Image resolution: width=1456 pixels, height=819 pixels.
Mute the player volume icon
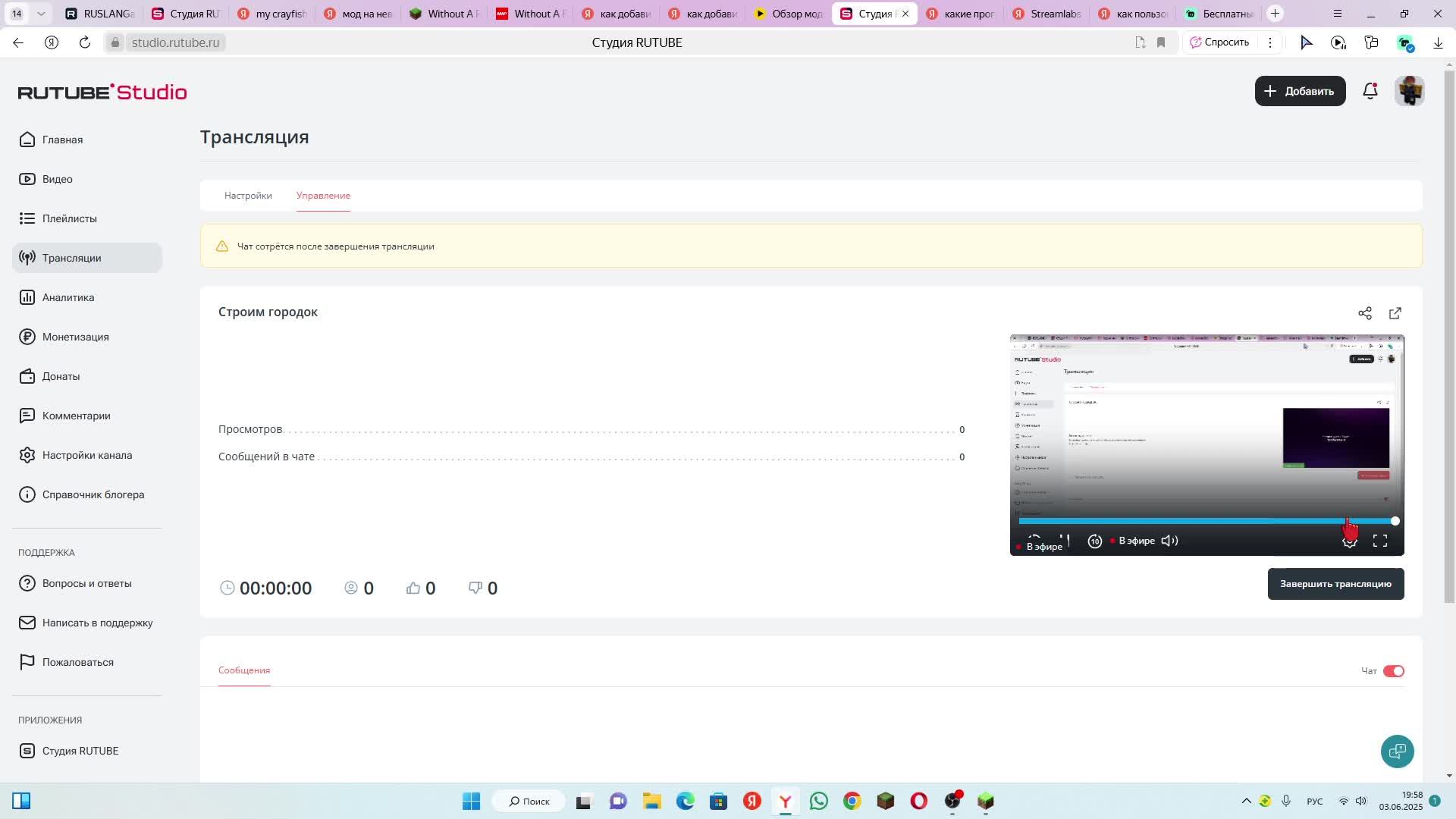pyautogui.click(x=1169, y=541)
